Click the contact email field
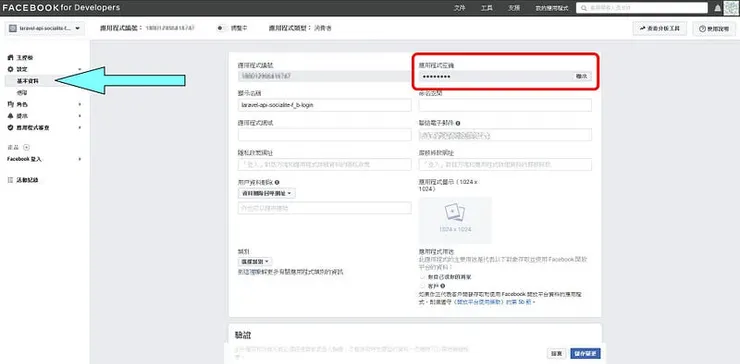The width and height of the screenshot is (740, 364). click(505, 135)
